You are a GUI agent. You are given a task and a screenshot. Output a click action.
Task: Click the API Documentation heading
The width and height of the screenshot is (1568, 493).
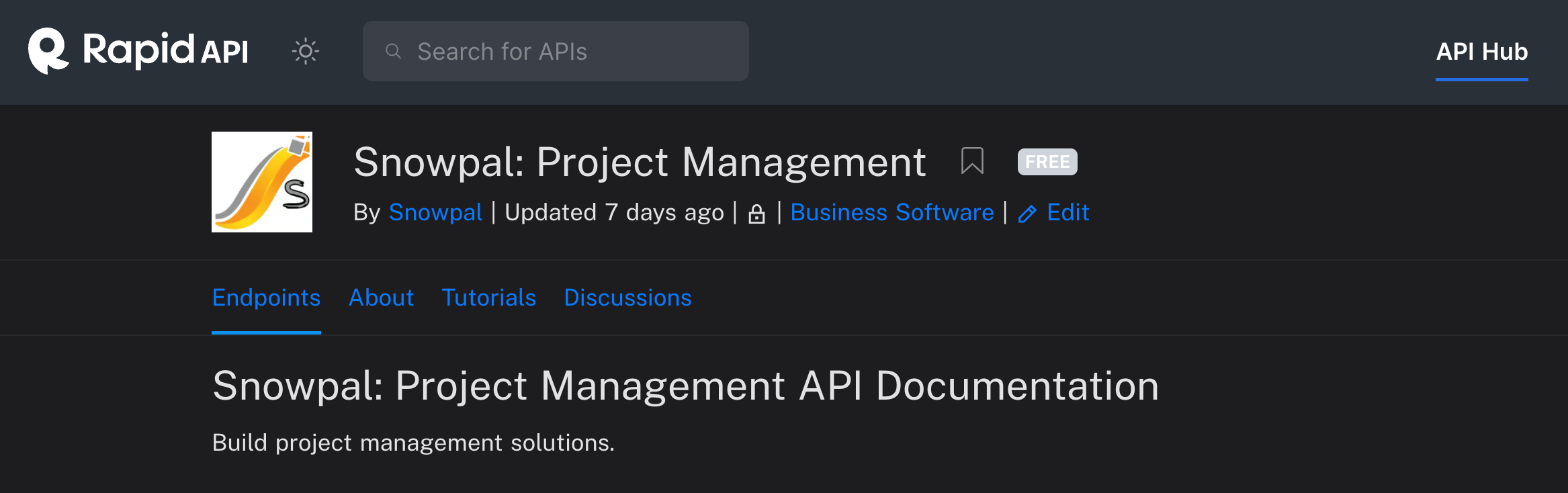pos(686,386)
